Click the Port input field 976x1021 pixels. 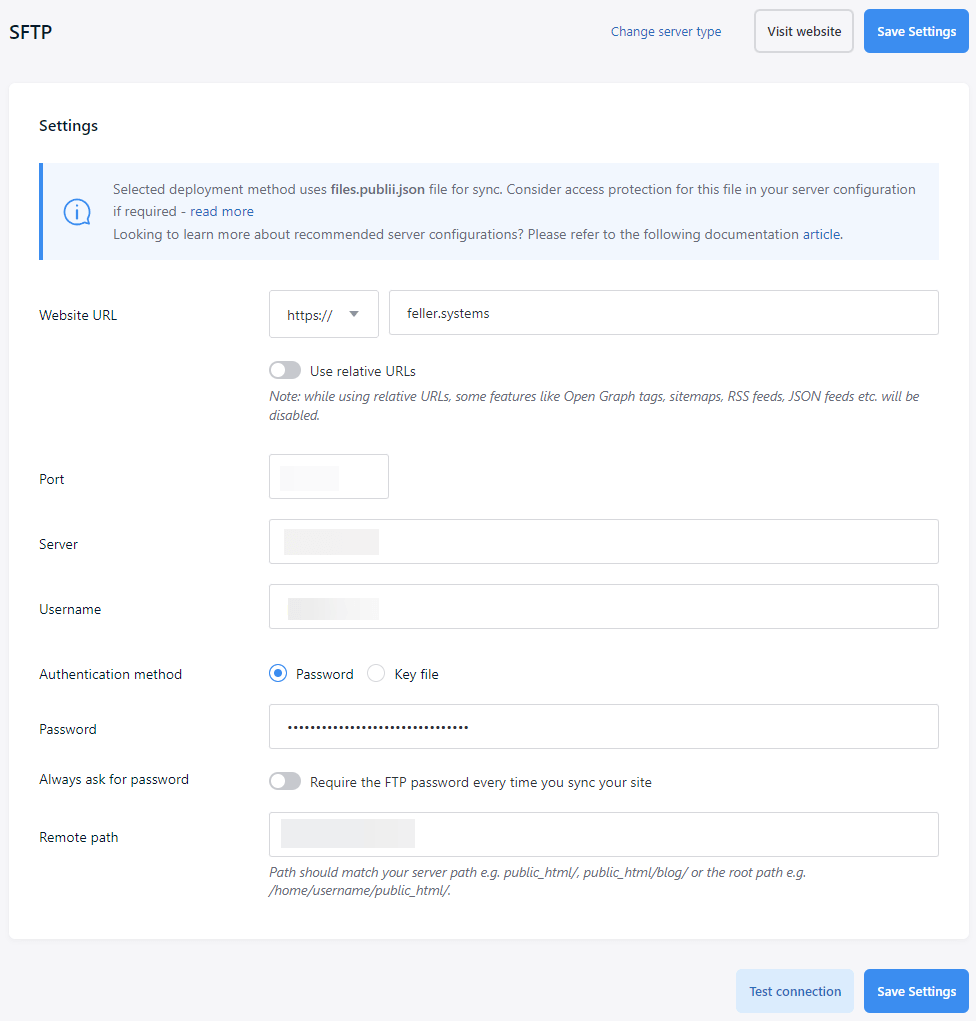(x=329, y=477)
